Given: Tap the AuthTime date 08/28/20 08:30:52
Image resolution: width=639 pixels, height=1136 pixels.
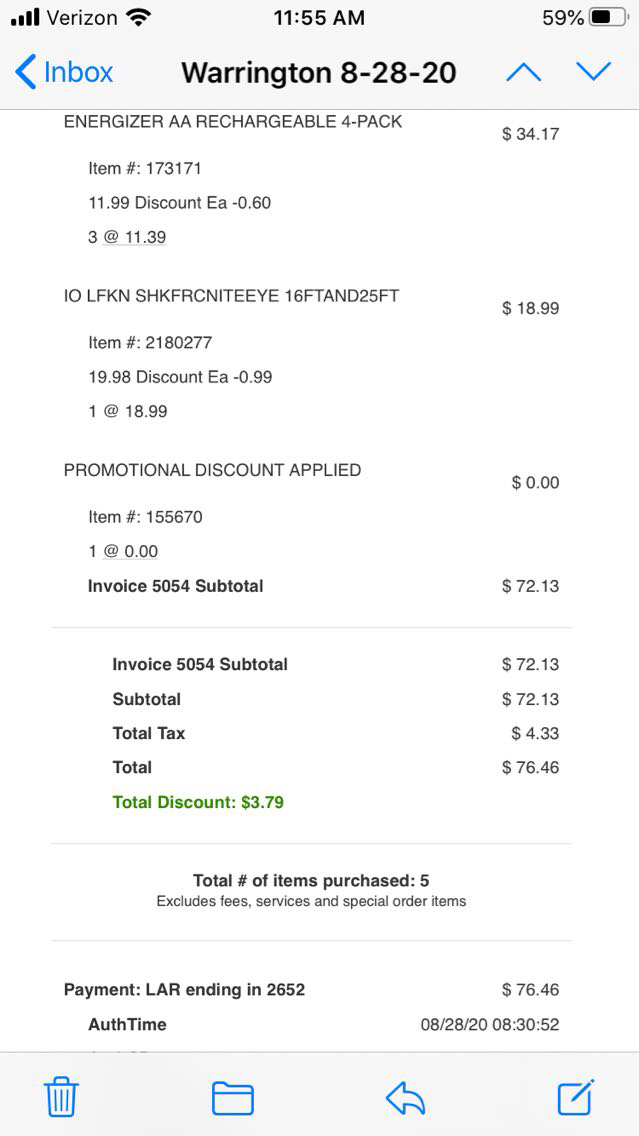Looking at the screenshot, I should 489,1024.
